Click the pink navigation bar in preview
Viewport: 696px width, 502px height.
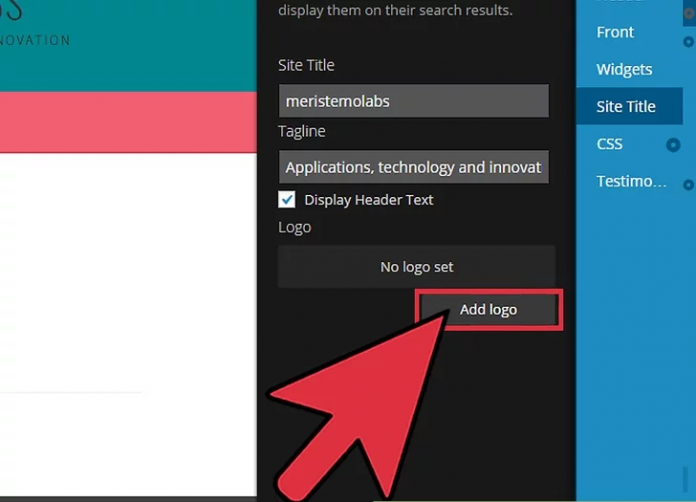[x=128, y=122]
